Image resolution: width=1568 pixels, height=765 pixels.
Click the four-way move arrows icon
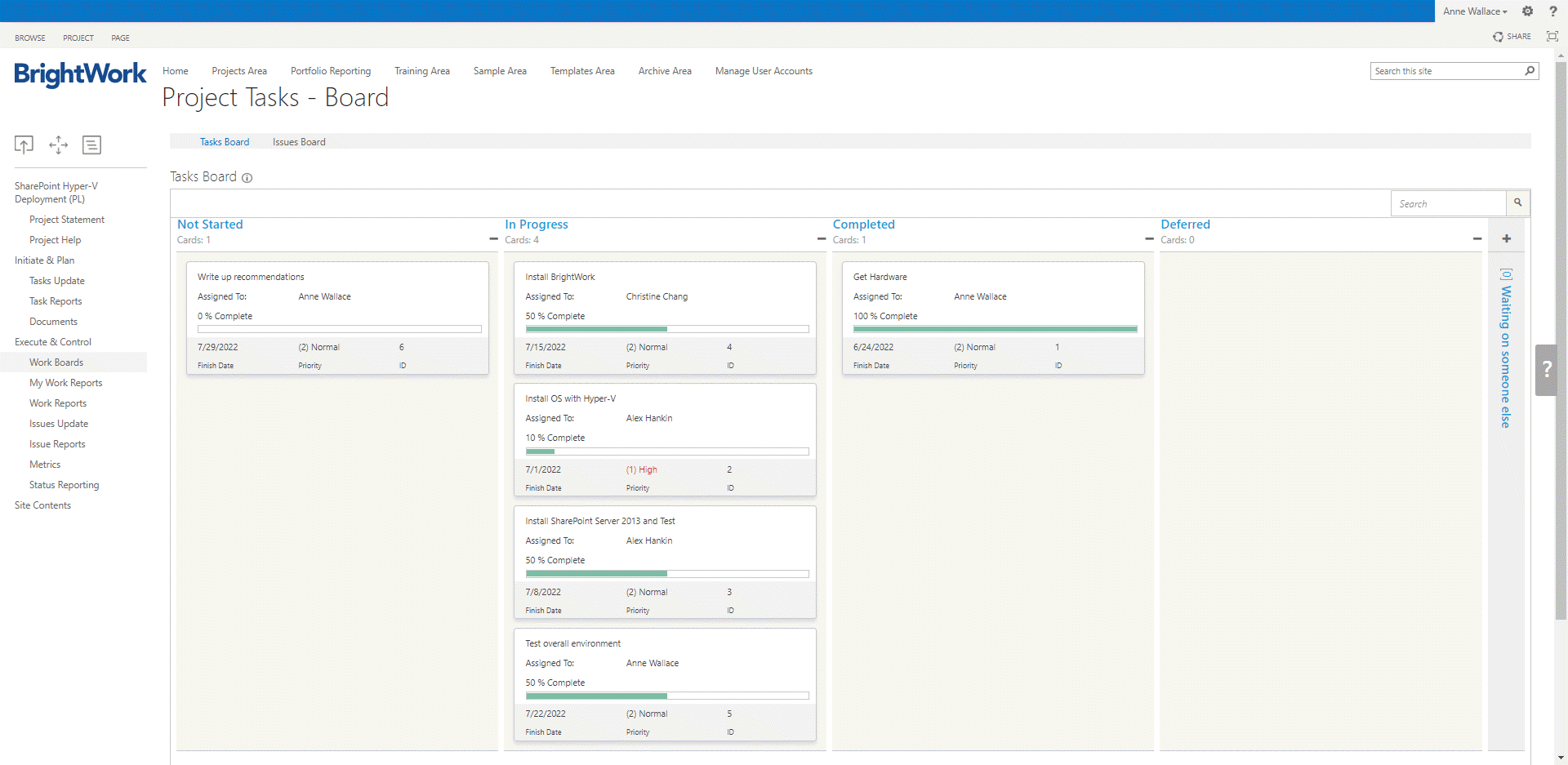58,145
